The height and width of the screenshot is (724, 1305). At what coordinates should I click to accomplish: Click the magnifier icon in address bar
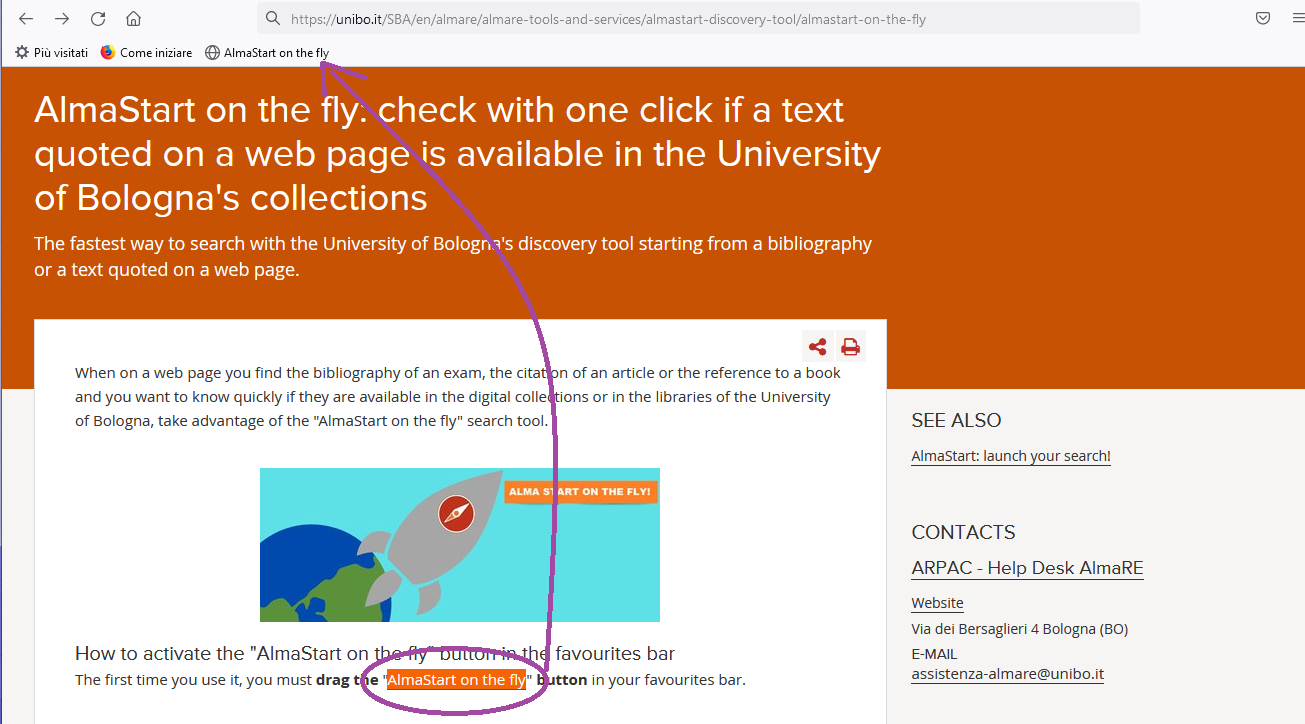[x=273, y=19]
